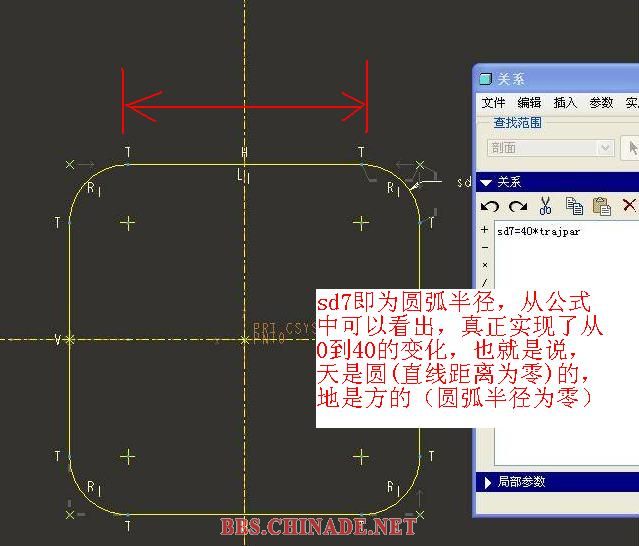
Task: Open the 参数 menu
Action: [601, 103]
